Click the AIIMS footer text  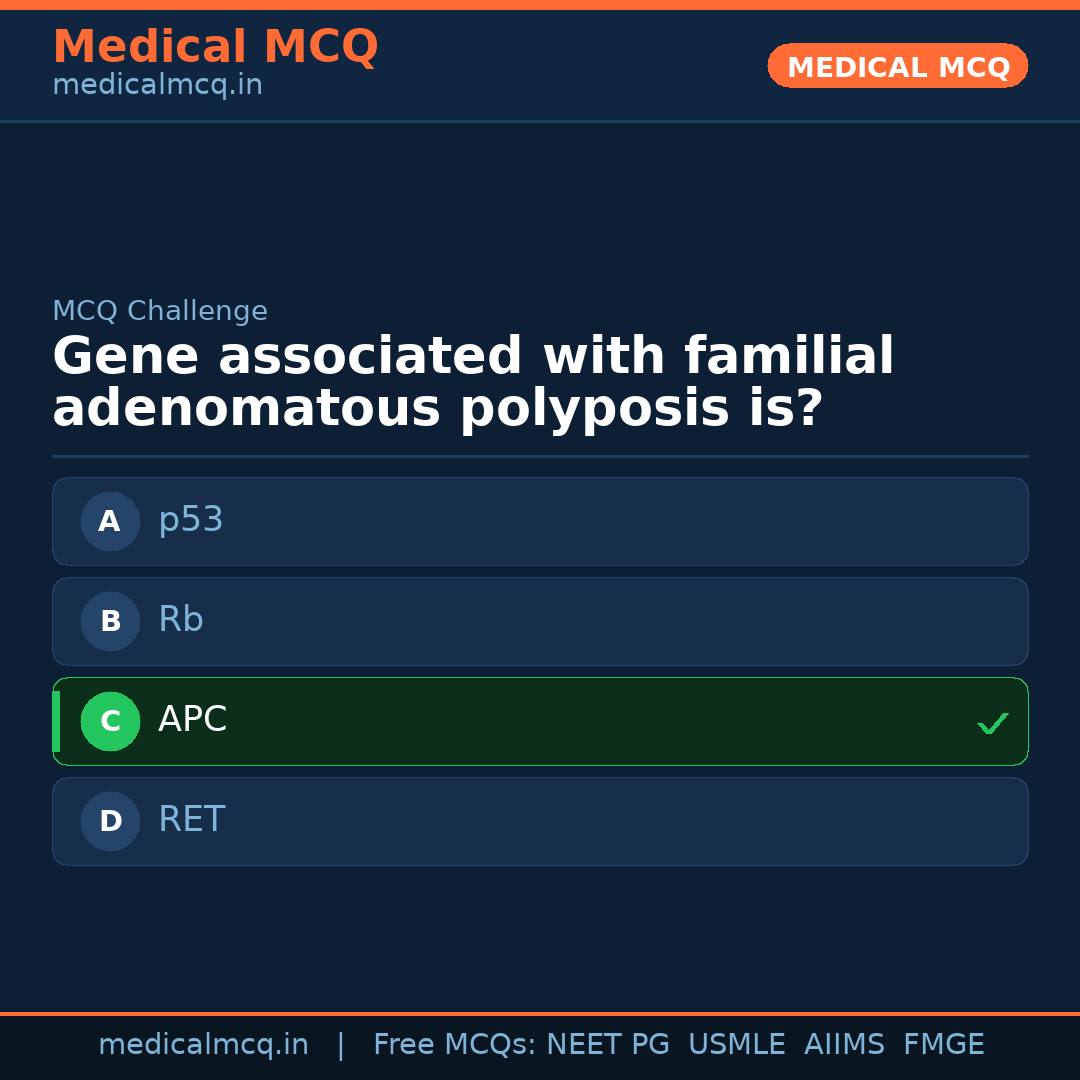coord(844,1045)
